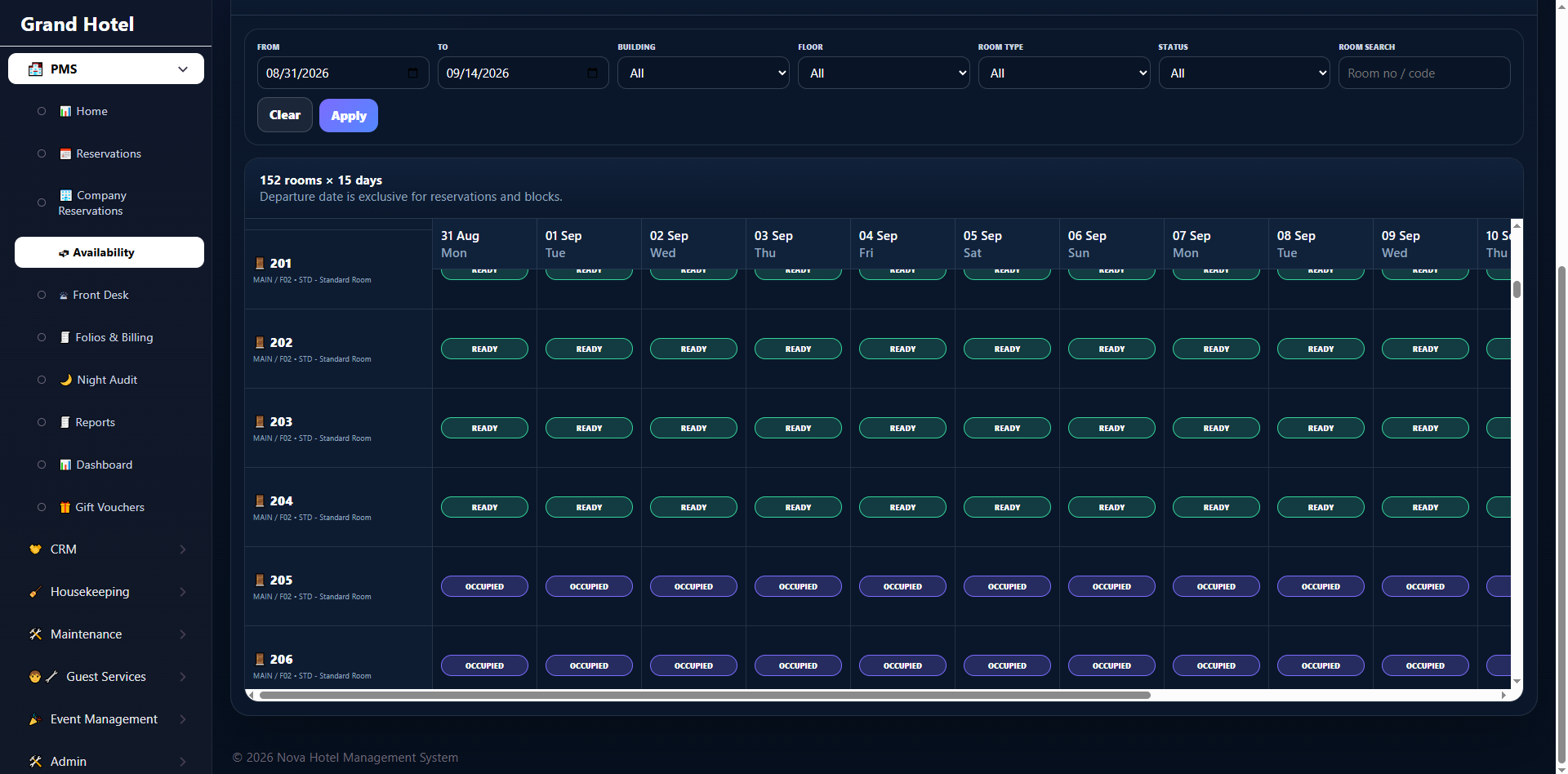This screenshot has width=1568, height=774.
Task: Click the door icon beside room 204
Action: coord(260,501)
